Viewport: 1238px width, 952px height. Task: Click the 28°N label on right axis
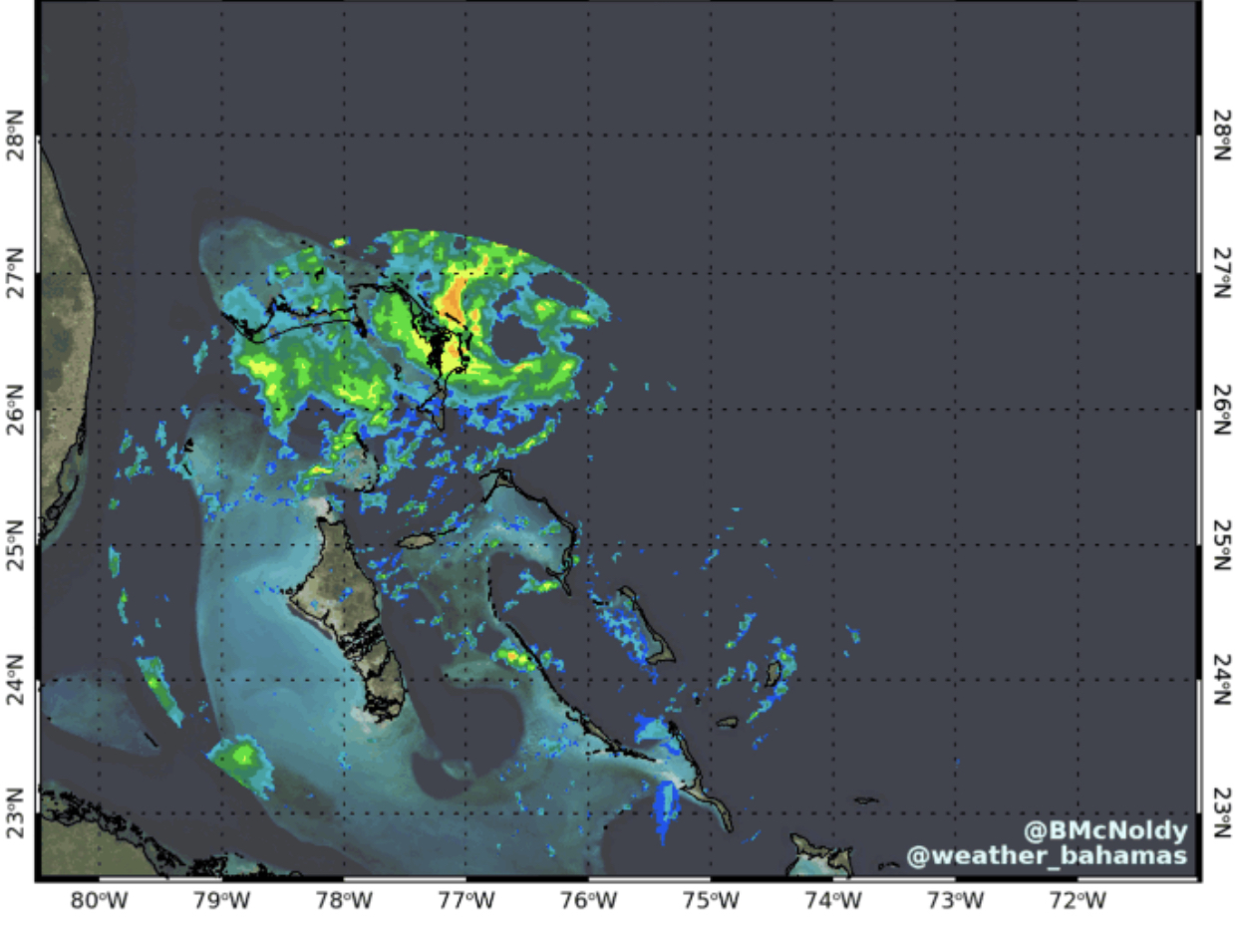click(x=1222, y=135)
